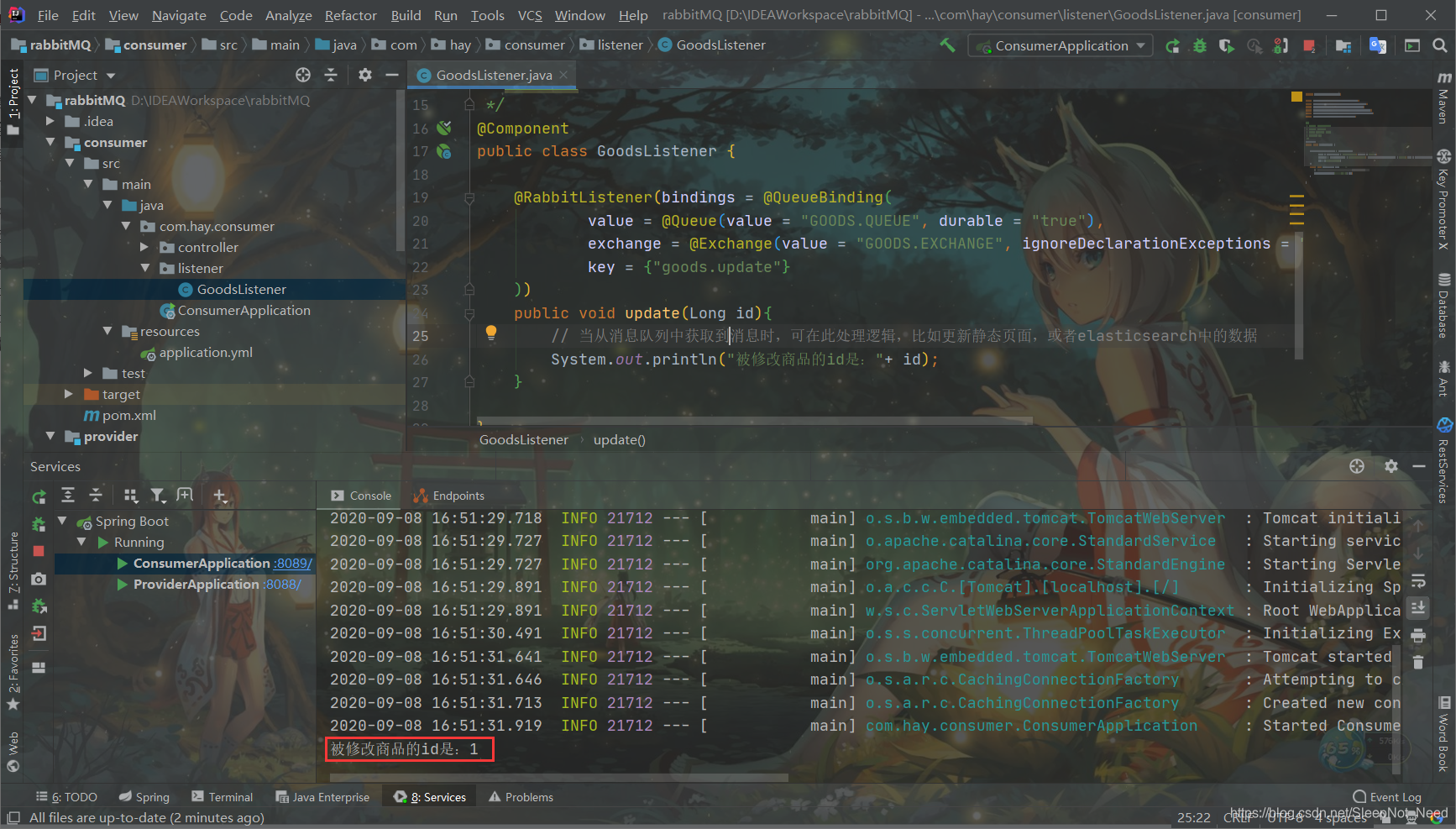Rerun ConsumerApplication from the main toolbar
The width and height of the screenshot is (1456, 829).
[1172, 45]
